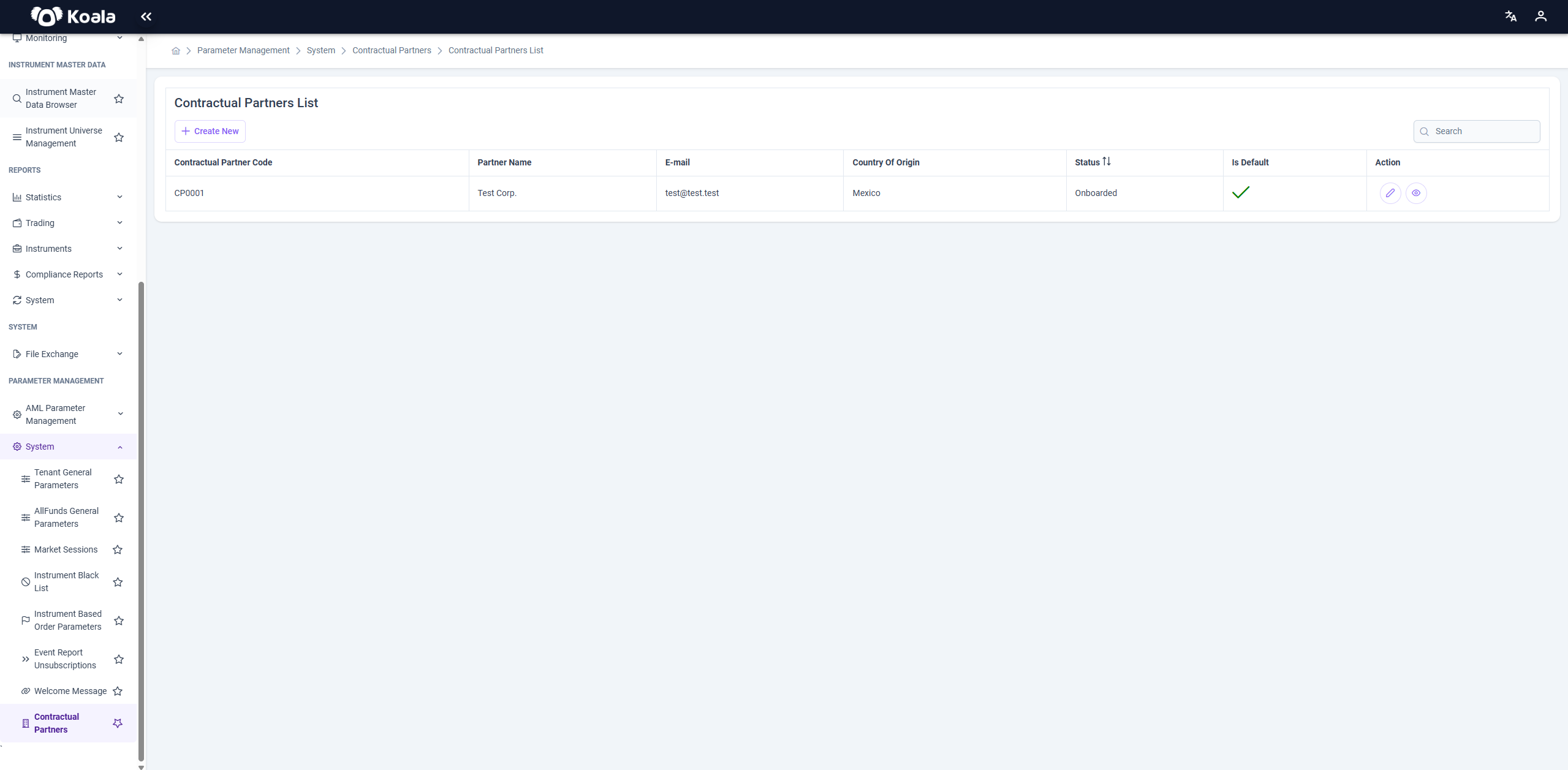The height and width of the screenshot is (770, 1568).
Task: Expand AML Parameter Management chevron
Action: pos(120,414)
